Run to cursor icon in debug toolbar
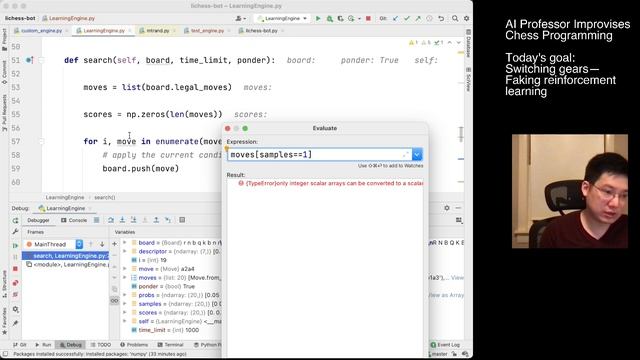The image size is (640, 360). tap(168, 220)
